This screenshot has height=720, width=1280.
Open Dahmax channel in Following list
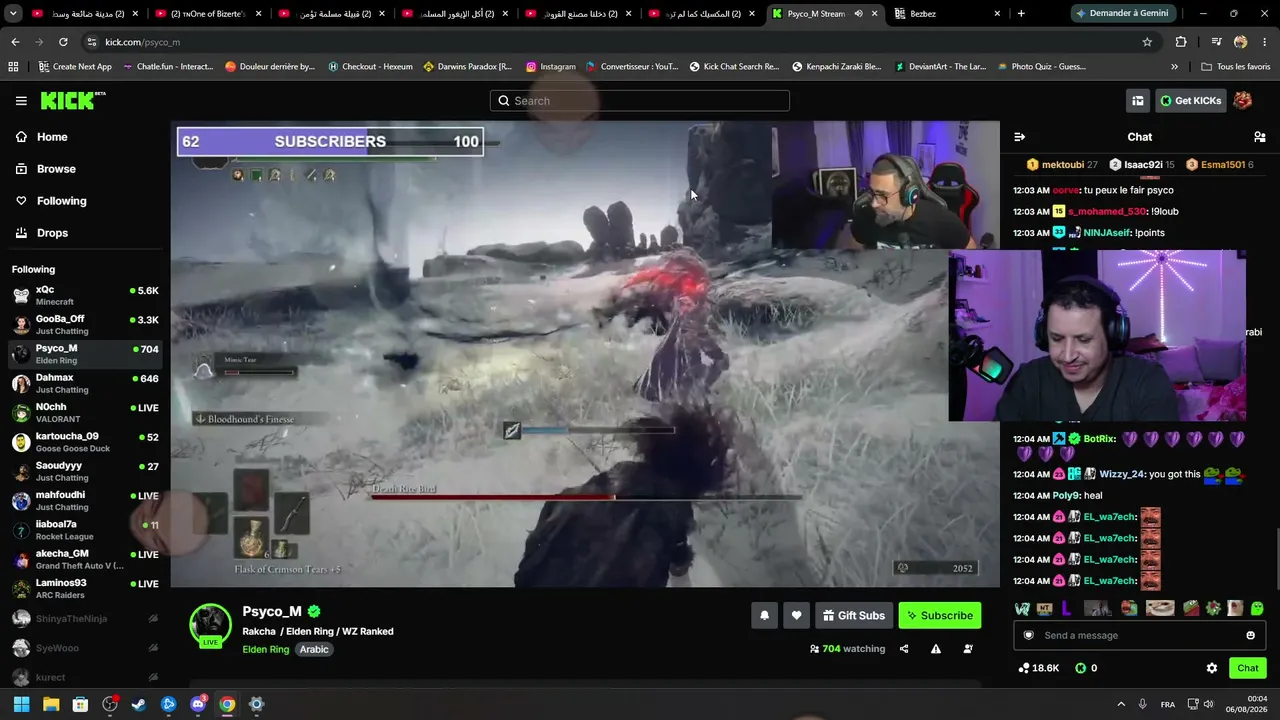[85, 384]
